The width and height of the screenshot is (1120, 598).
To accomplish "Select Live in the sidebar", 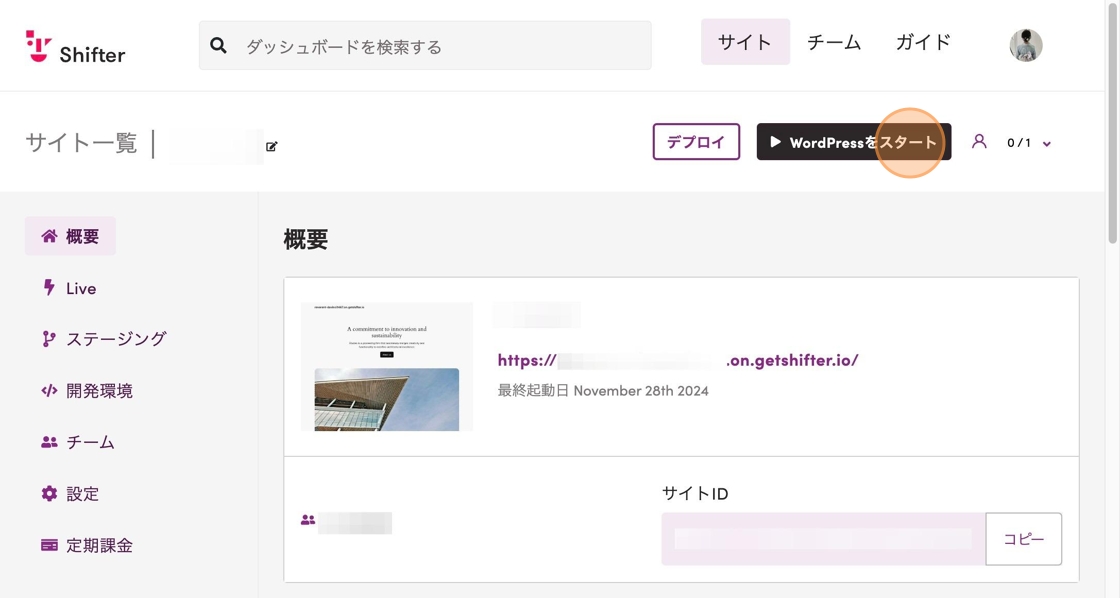I will (x=69, y=288).
